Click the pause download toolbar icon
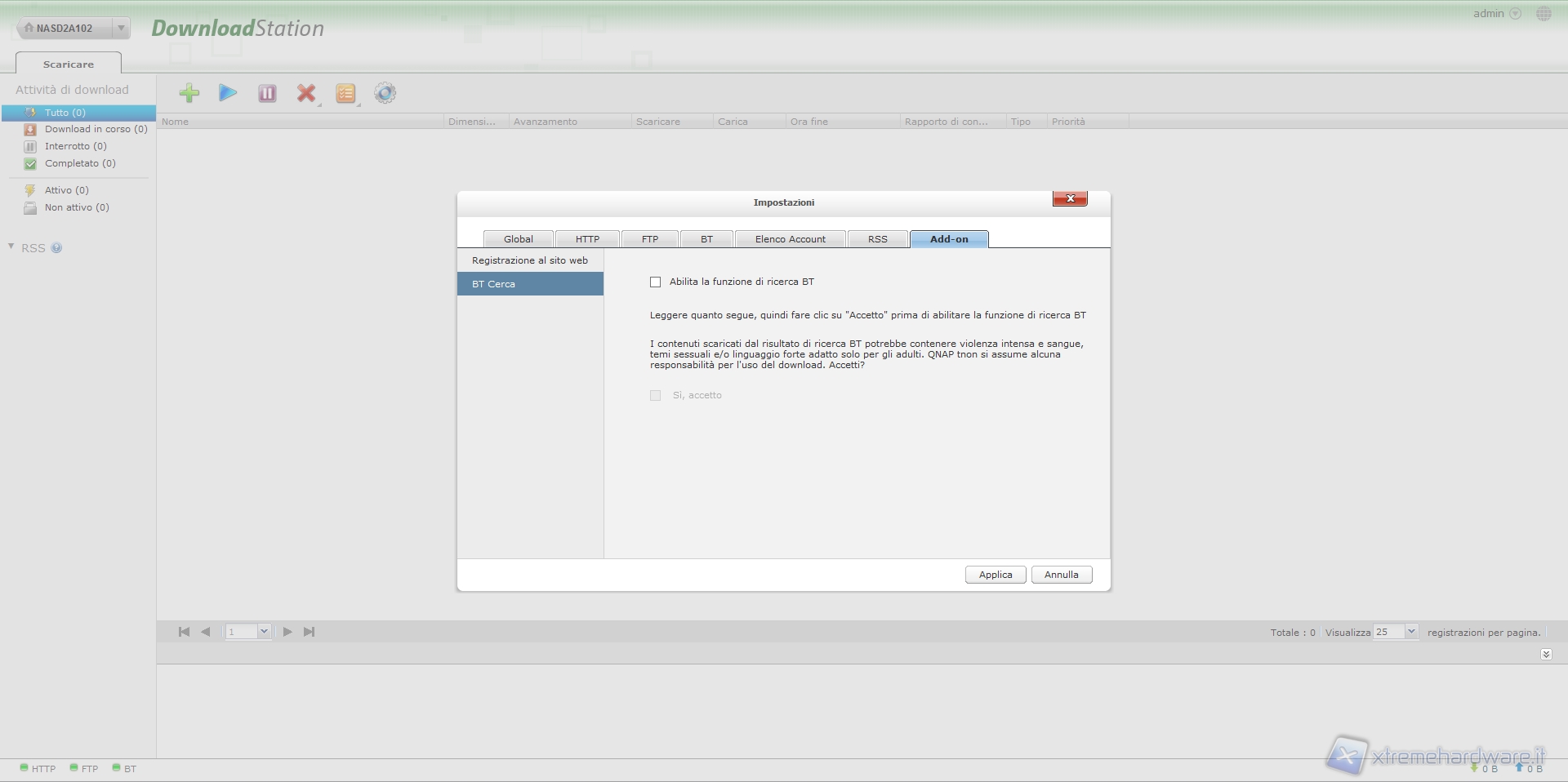Image resolution: width=1568 pixels, height=782 pixels. point(267,93)
